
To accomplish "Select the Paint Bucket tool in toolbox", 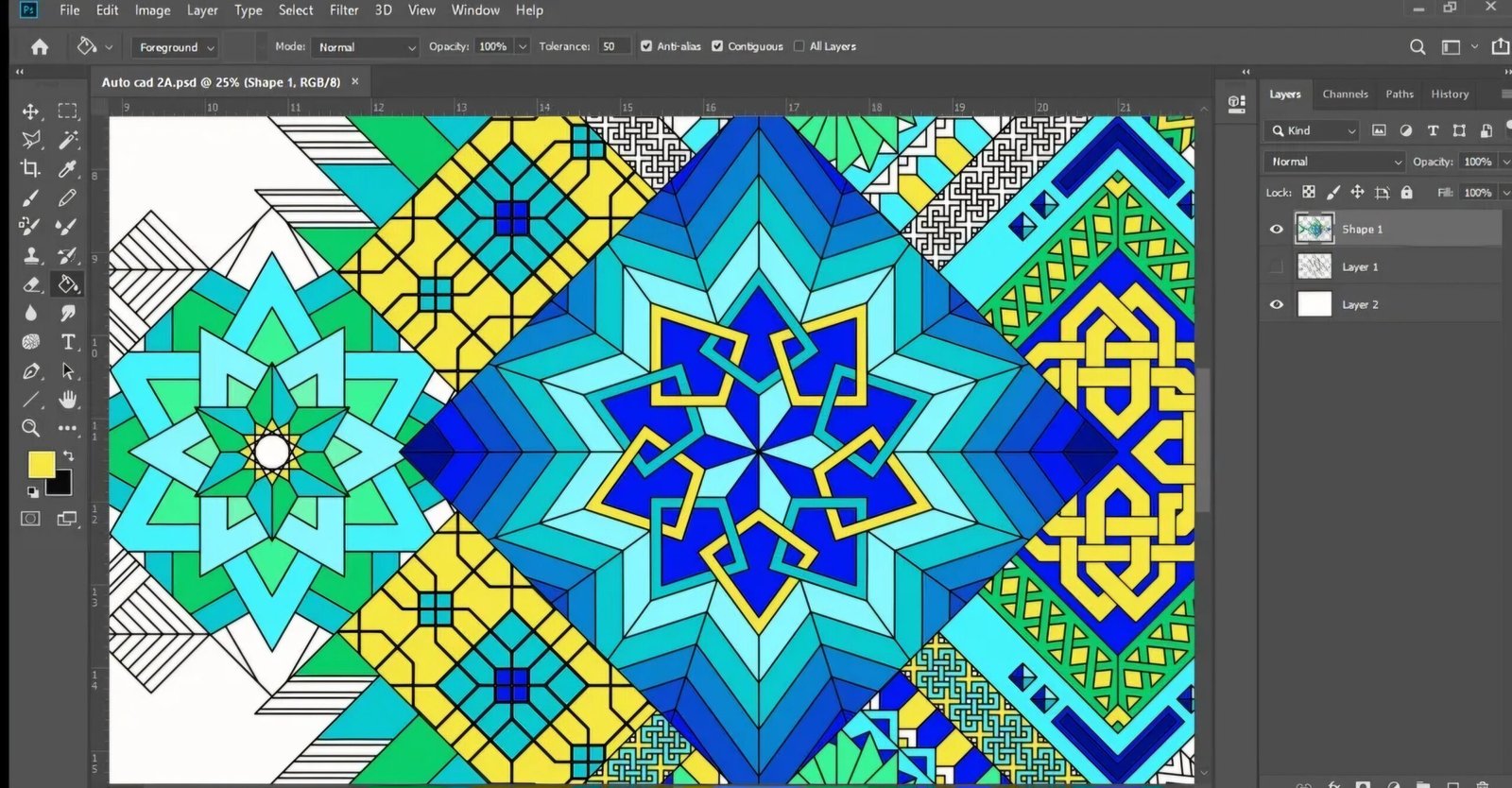I will click(x=67, y=284).
